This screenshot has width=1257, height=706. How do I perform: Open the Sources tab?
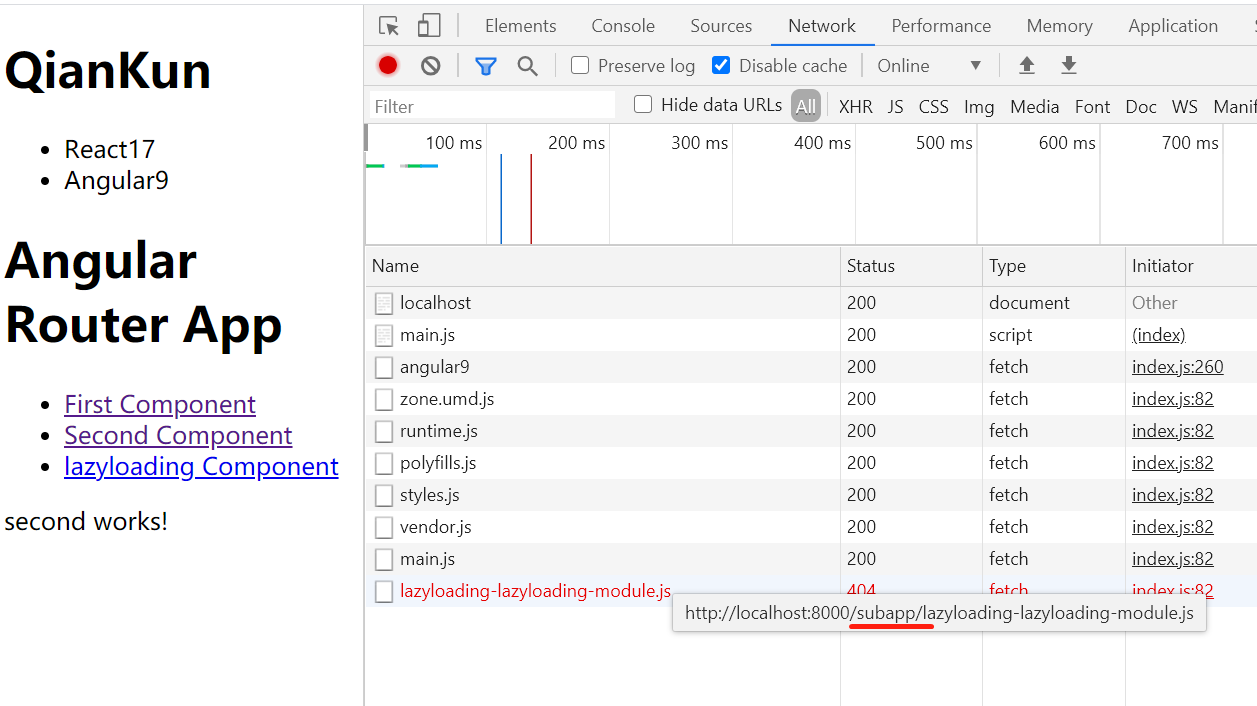720,25
